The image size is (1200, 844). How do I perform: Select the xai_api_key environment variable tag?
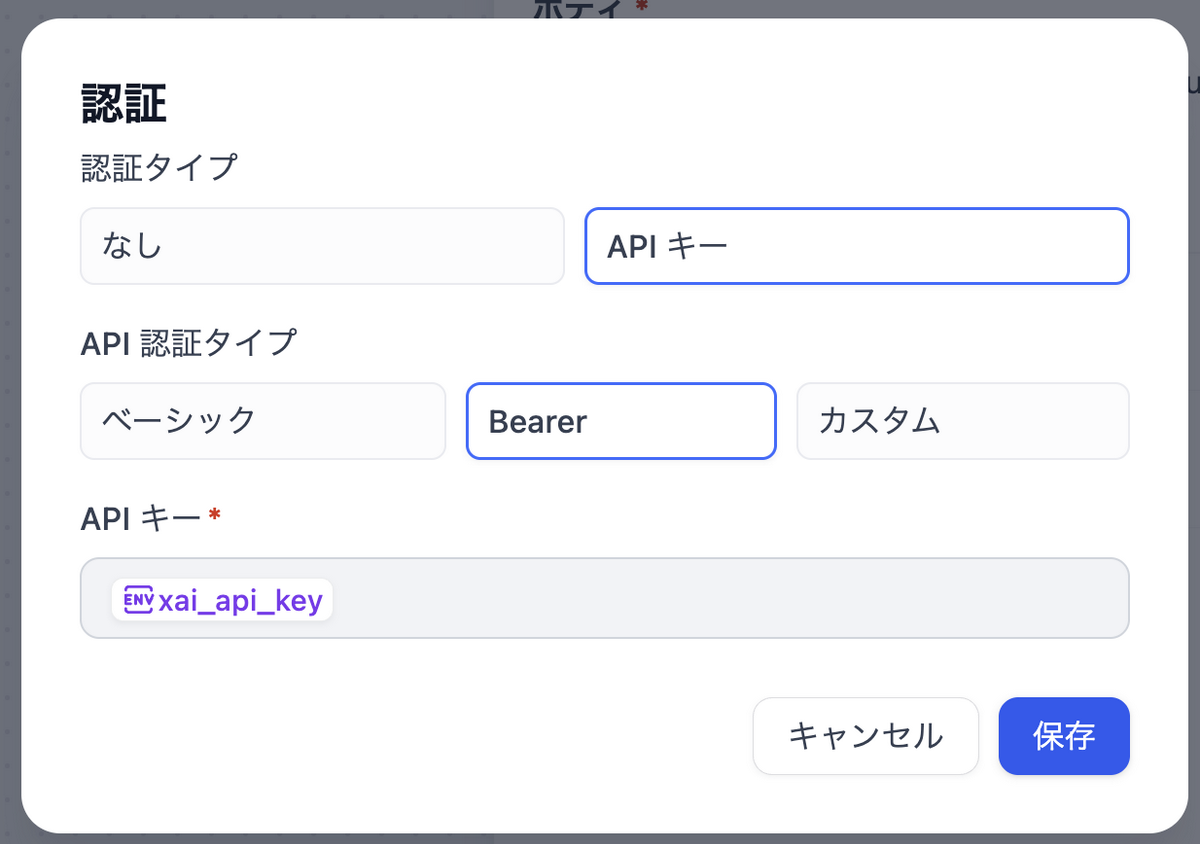pyautogui.click(x=222, y=599)
